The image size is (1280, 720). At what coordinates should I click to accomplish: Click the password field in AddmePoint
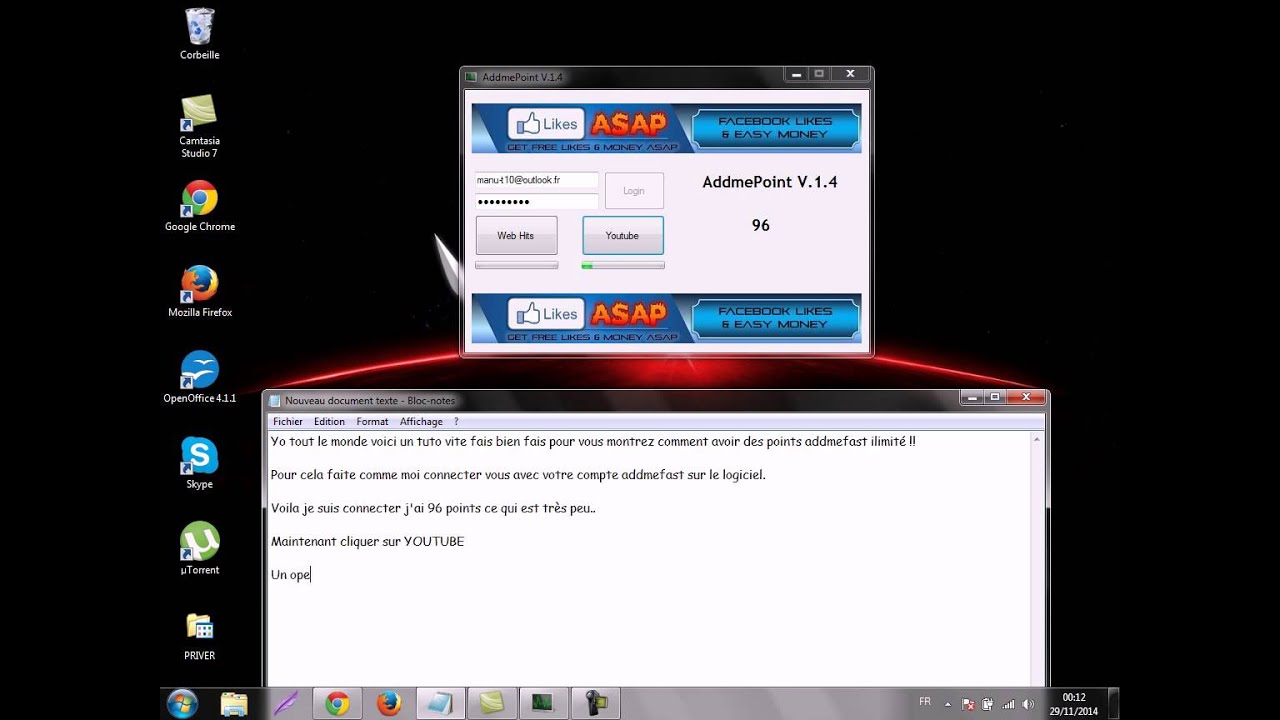(x=536, y=201)
